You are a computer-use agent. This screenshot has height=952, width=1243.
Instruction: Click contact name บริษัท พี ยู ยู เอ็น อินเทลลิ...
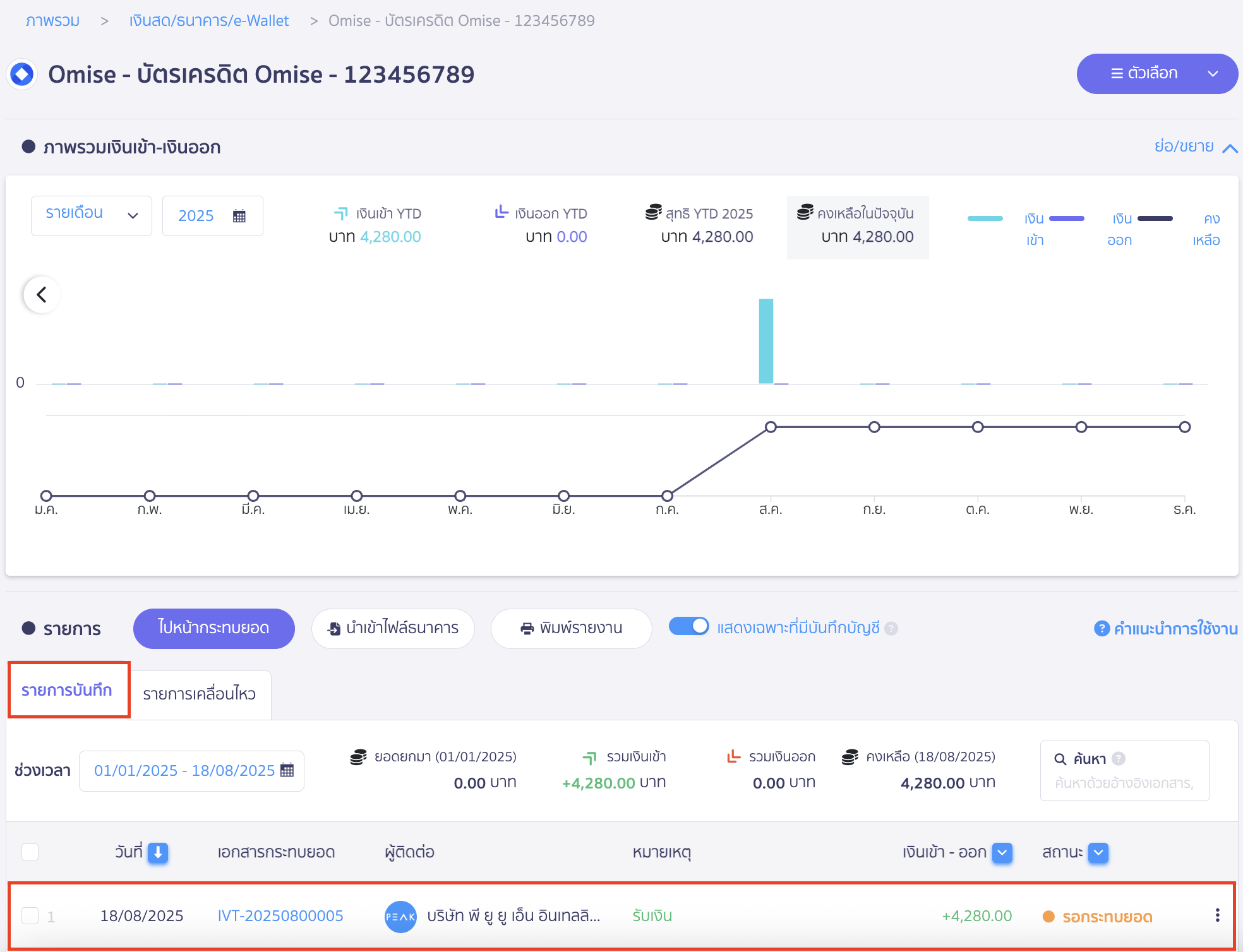(513, 916)
